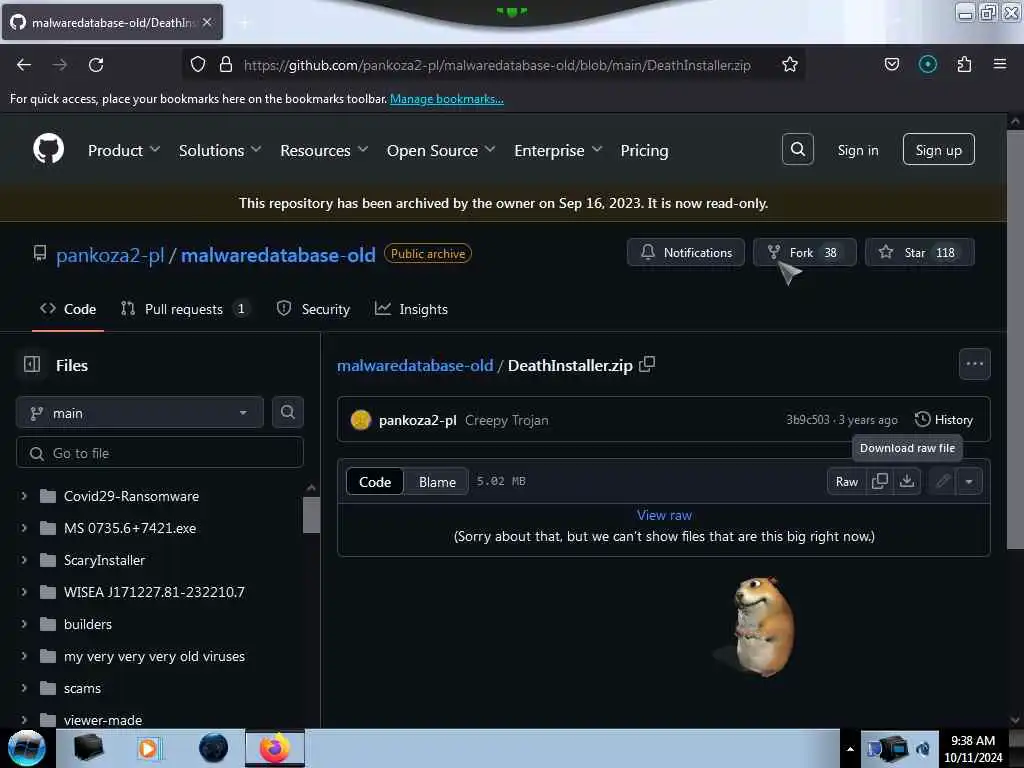Open the Security tab

[313, 309]
